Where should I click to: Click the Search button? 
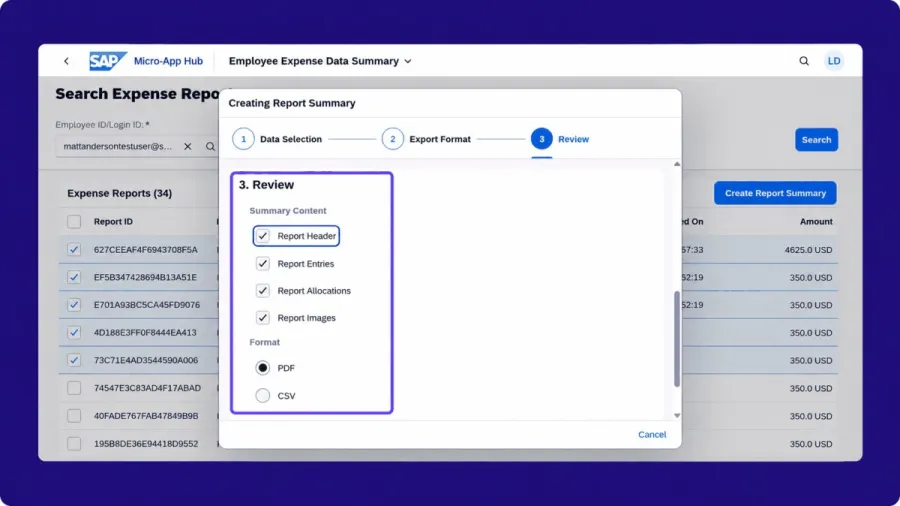(x=816, y=139)
